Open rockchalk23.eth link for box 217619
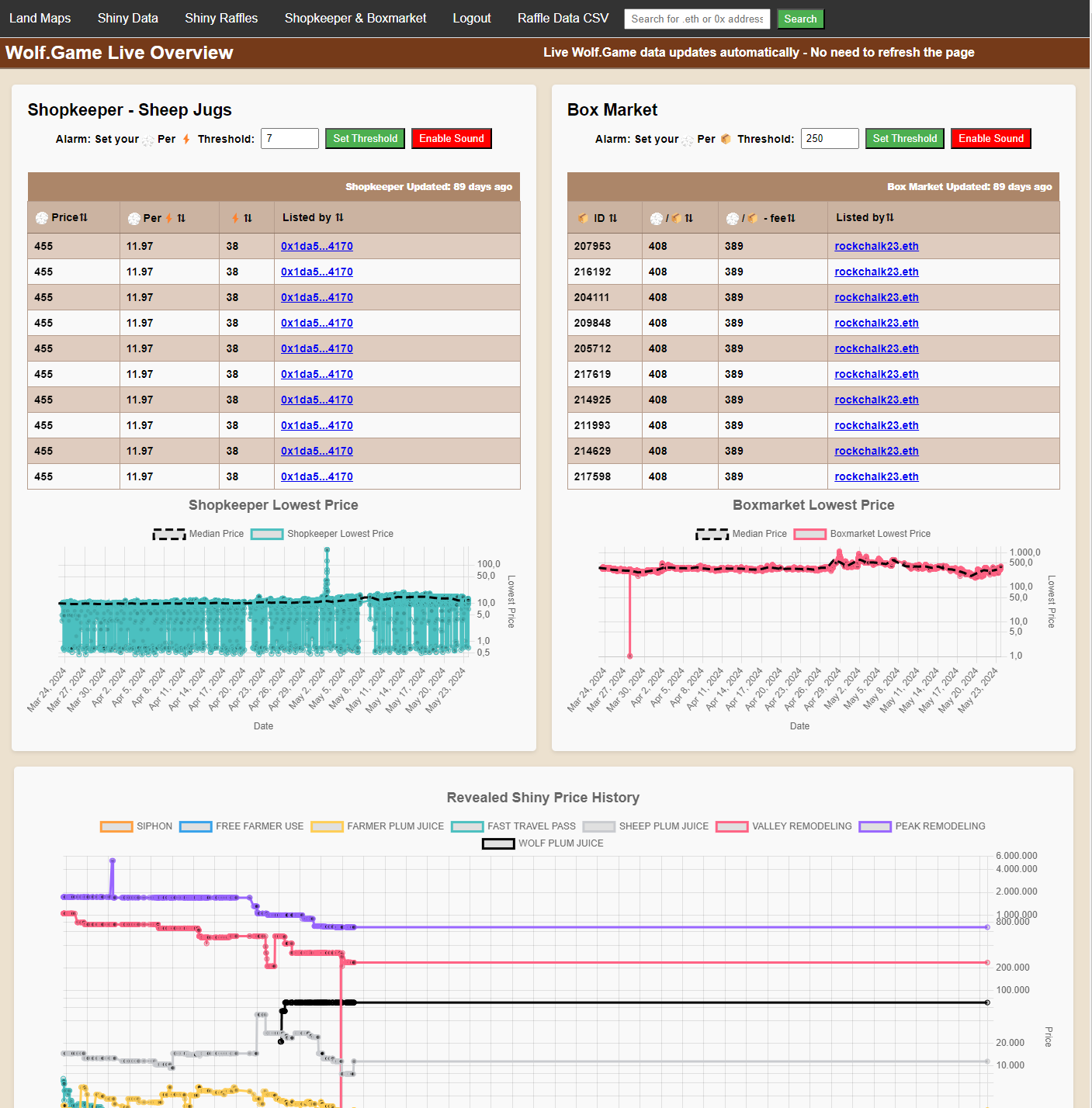The height and width of the screenshot is (1108, 1092). 876,374
